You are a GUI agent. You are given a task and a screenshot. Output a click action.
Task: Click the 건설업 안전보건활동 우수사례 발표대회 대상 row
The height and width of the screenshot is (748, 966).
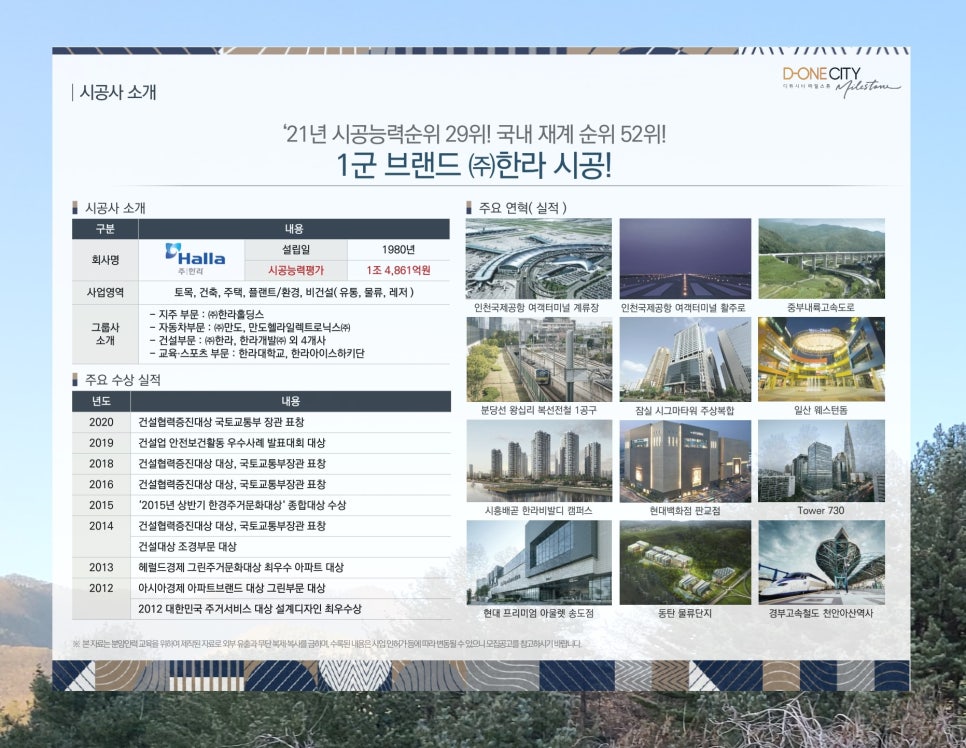pyautogui.click(x=291, y=443)
